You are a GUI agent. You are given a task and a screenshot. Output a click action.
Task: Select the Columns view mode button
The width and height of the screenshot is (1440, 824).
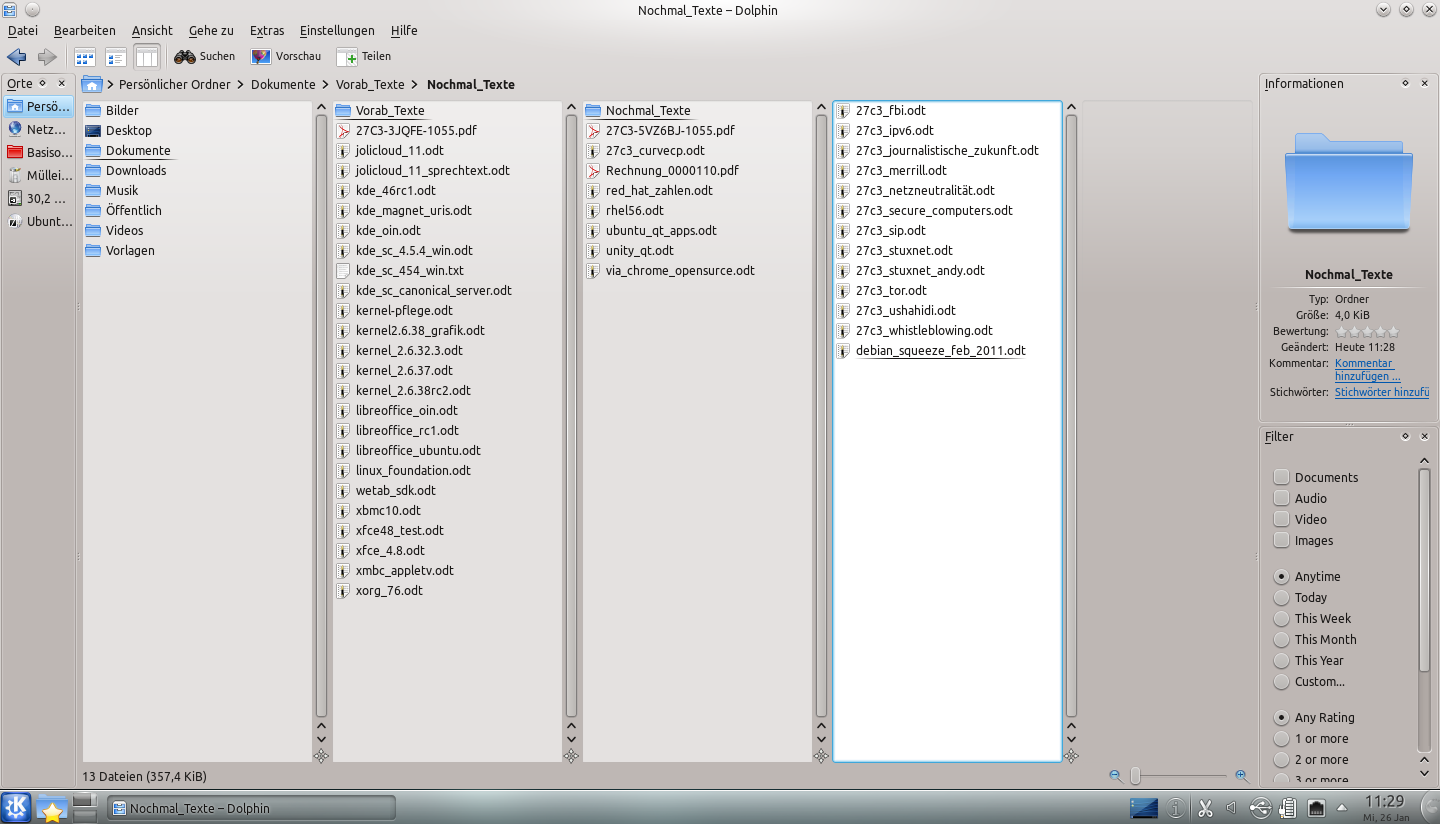tap(147, 57)
